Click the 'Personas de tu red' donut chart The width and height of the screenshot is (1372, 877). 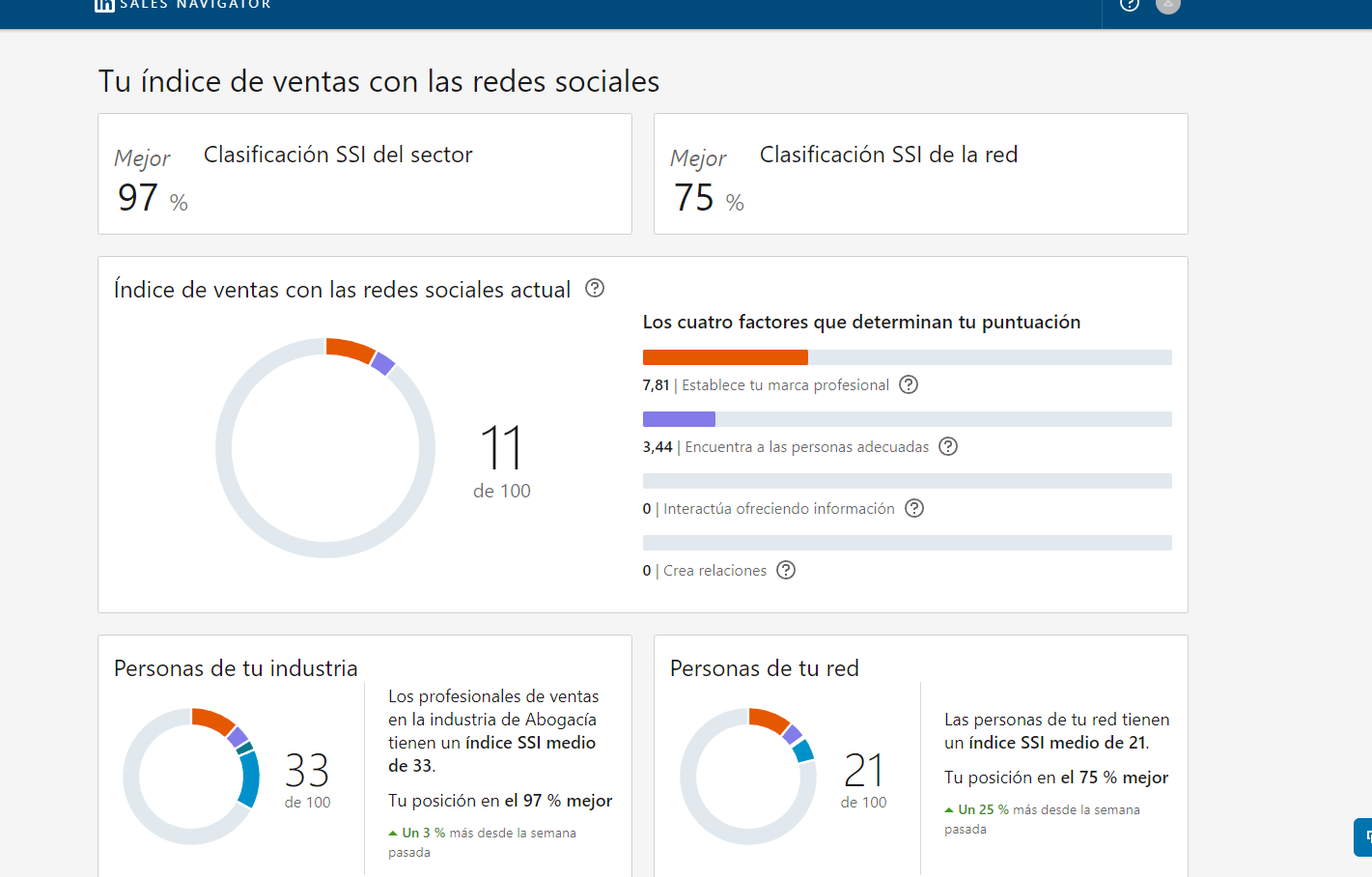[x=748, y=777]
